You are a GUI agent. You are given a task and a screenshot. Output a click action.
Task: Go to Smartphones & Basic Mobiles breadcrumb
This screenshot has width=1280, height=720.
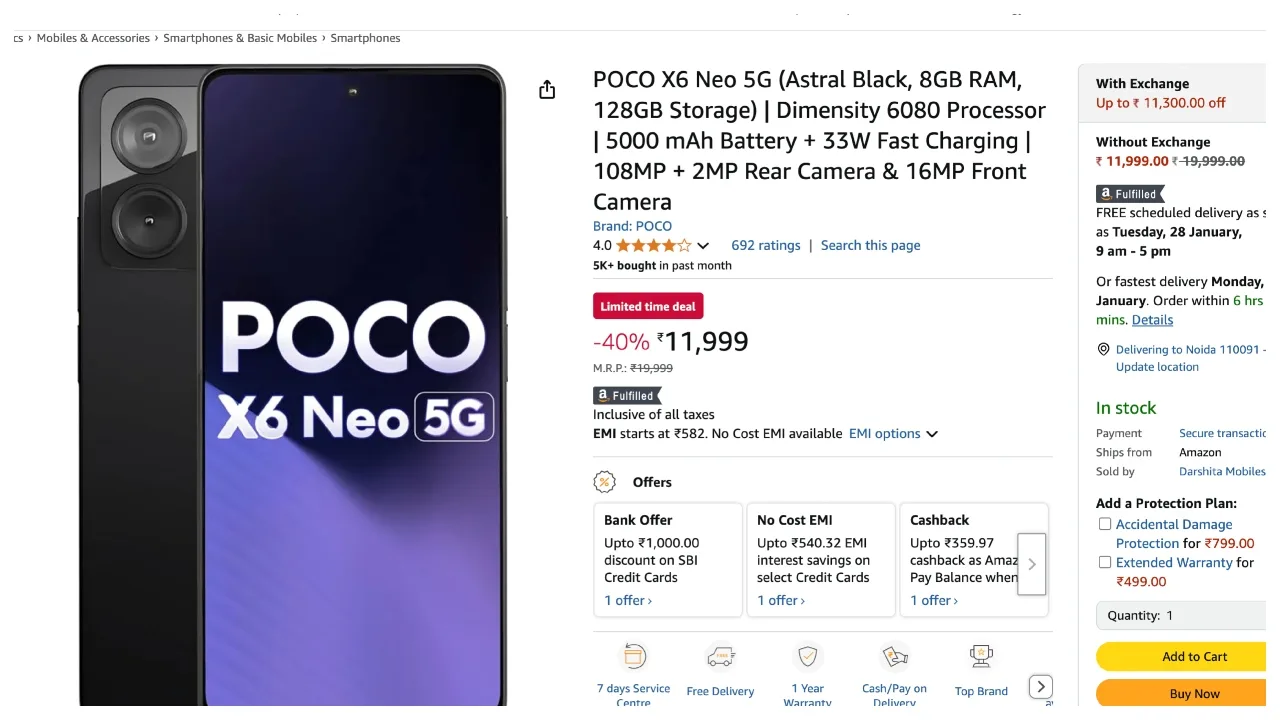[x=240, y=38]
